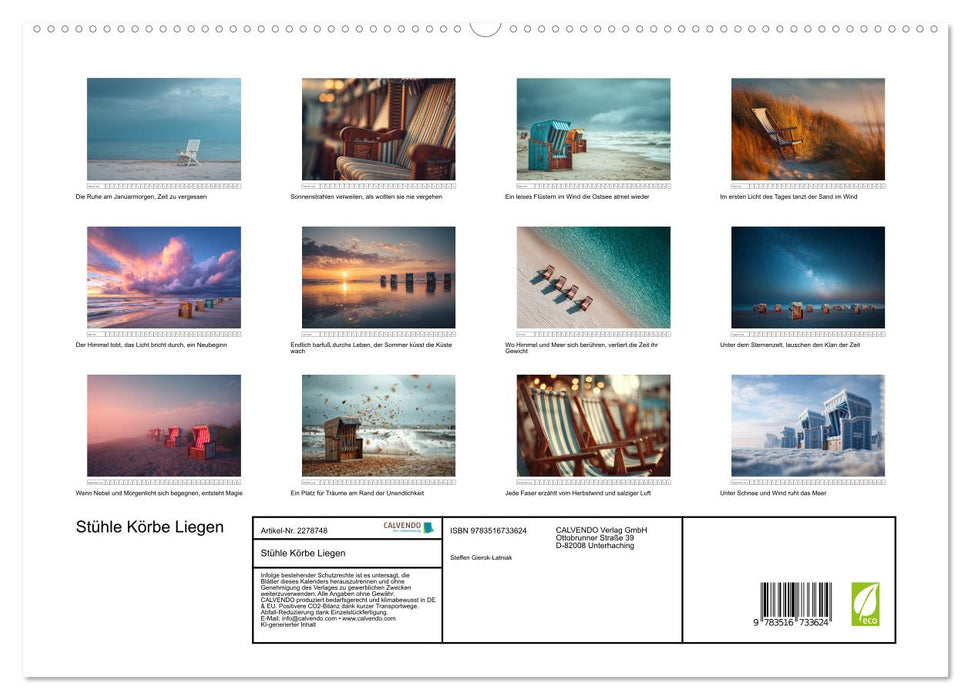Select the autumn leaves crashing wave image
971x700 pixels.
(x=378, y=425)
